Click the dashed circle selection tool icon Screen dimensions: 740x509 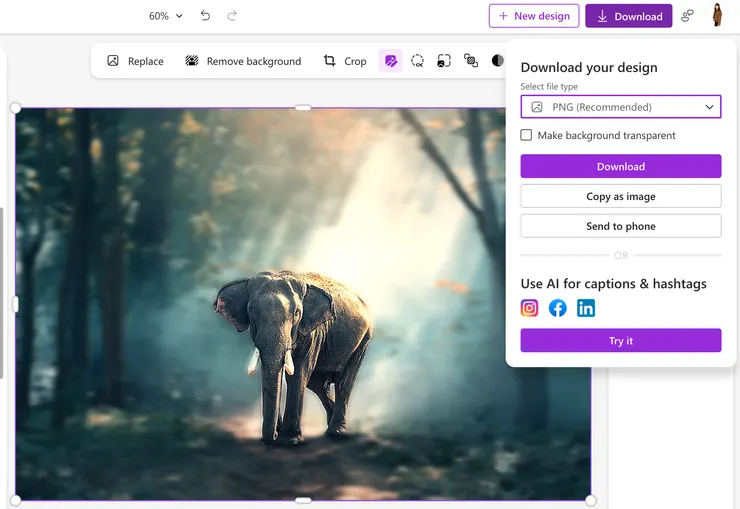tap(417, 61)
